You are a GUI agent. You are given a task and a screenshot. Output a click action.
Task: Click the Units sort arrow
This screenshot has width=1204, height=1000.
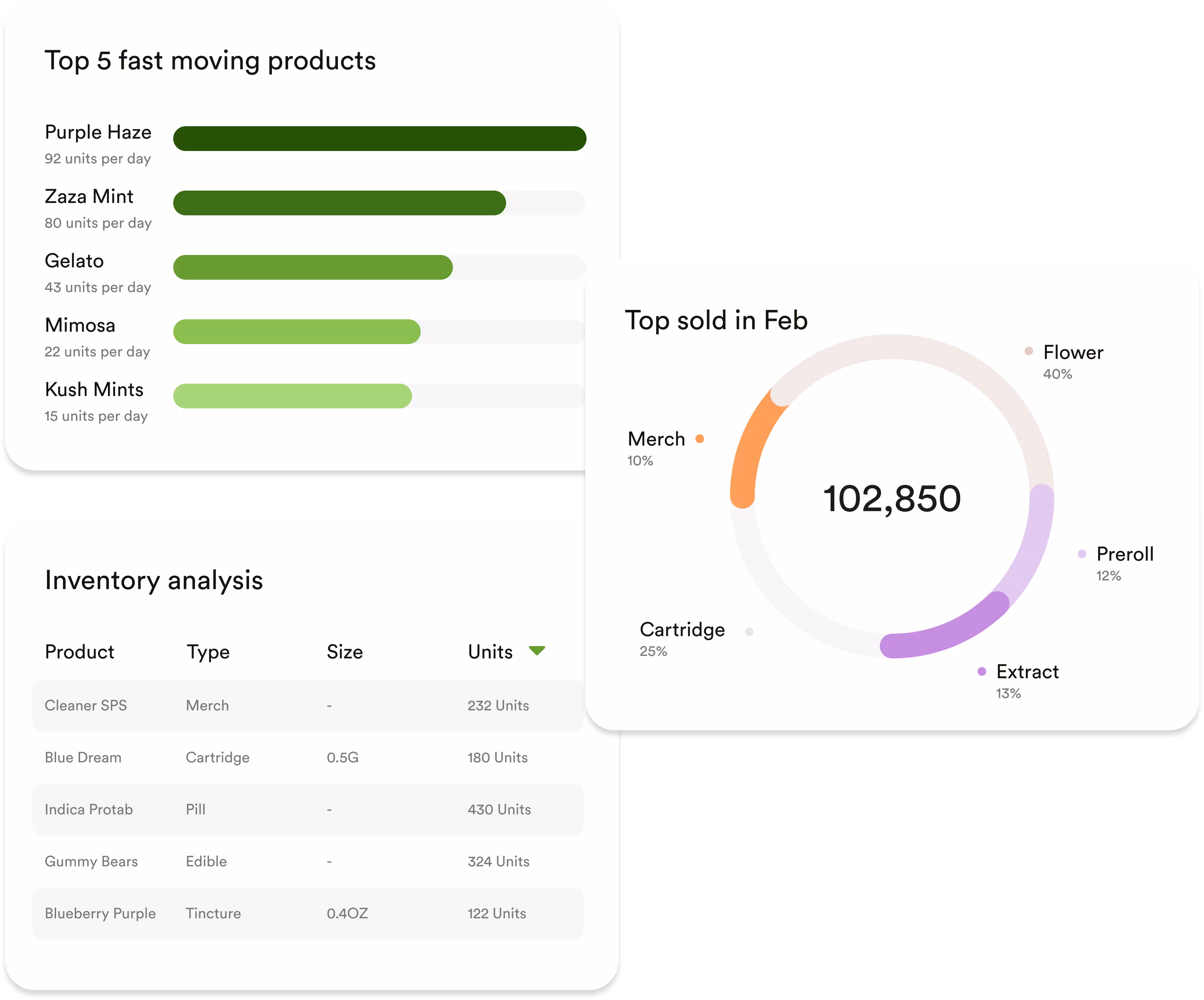coord(537,650)
